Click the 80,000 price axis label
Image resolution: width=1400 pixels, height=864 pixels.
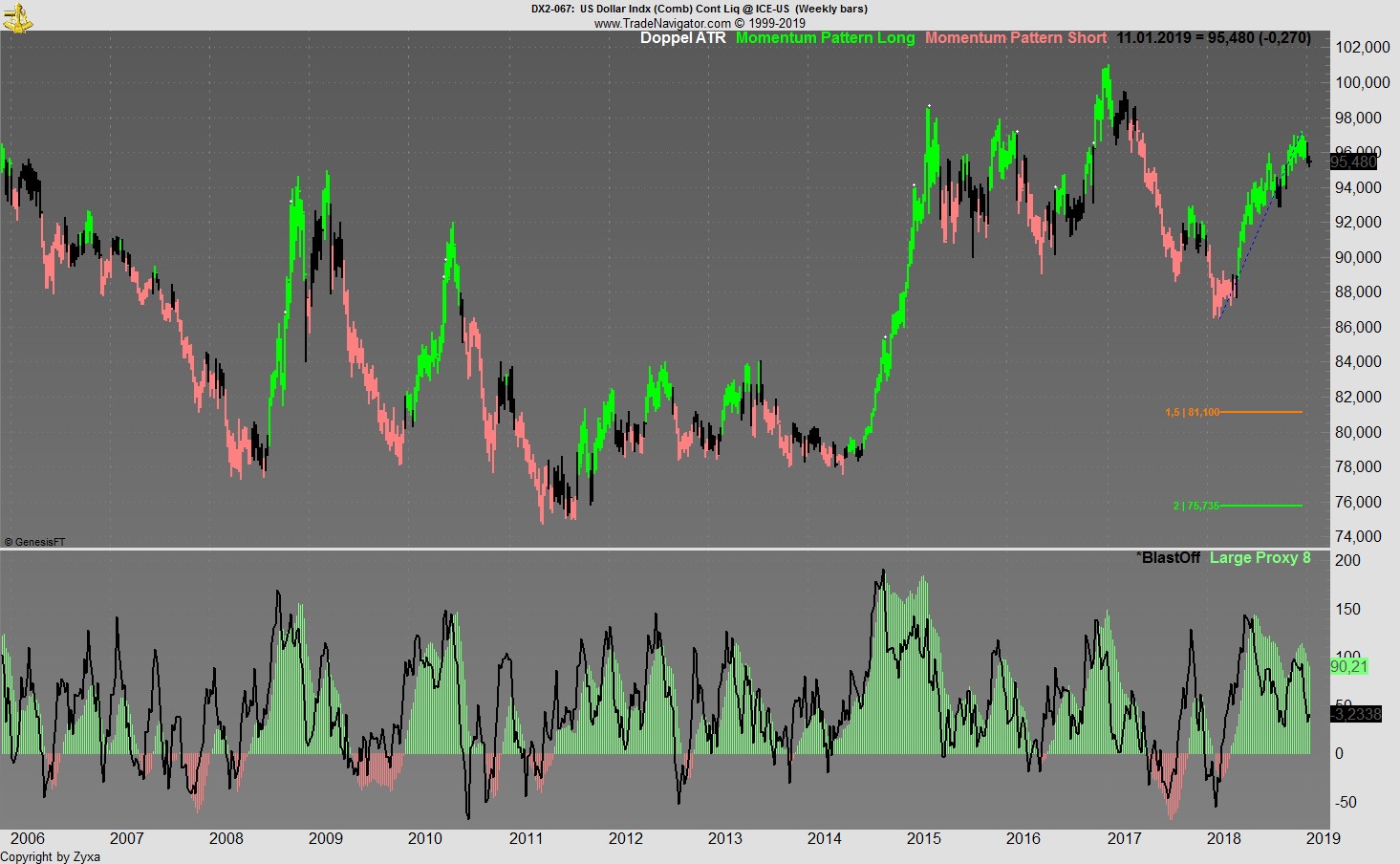(x=1357, y=432)
